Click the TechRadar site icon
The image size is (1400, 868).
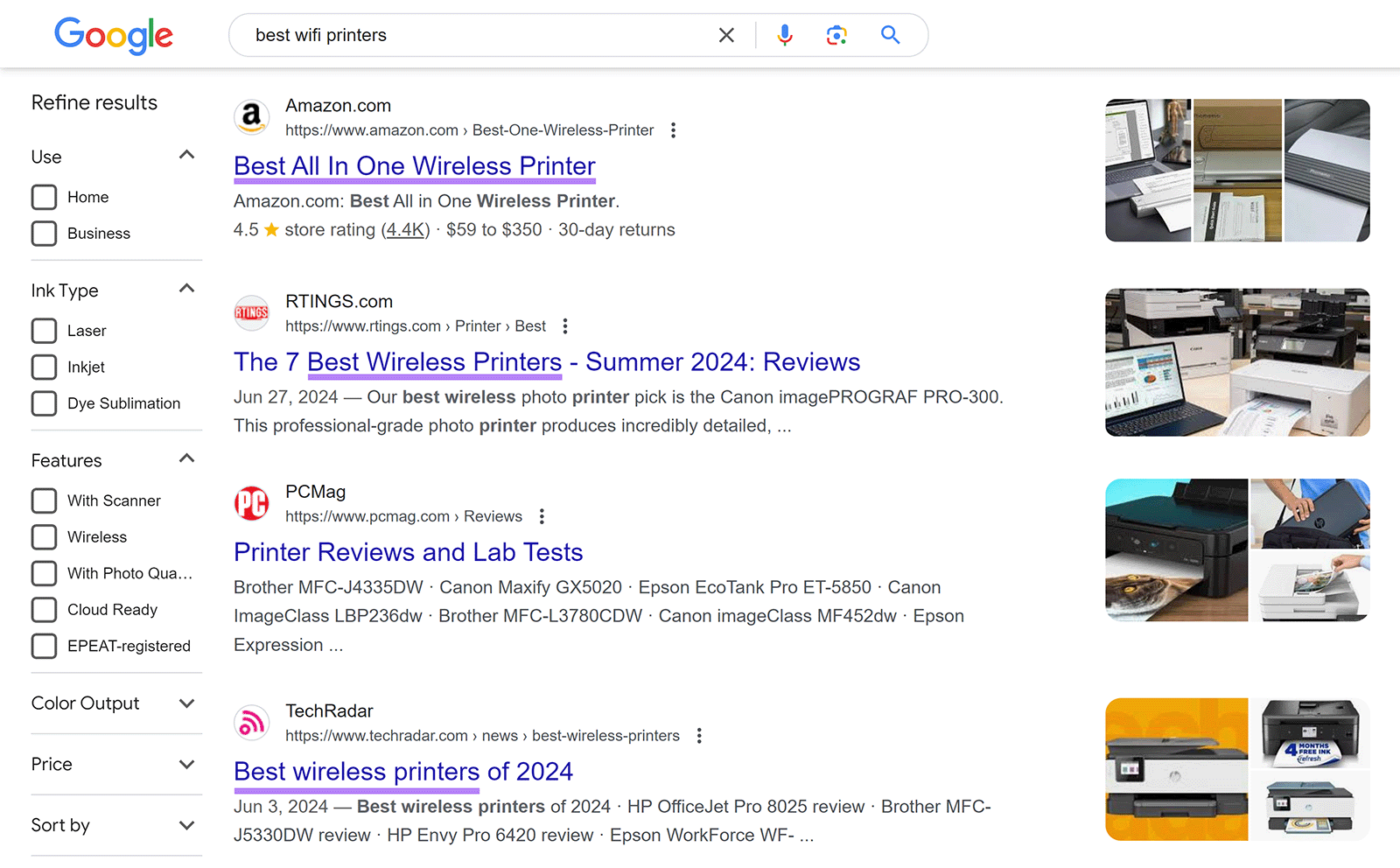coord(251,723)
